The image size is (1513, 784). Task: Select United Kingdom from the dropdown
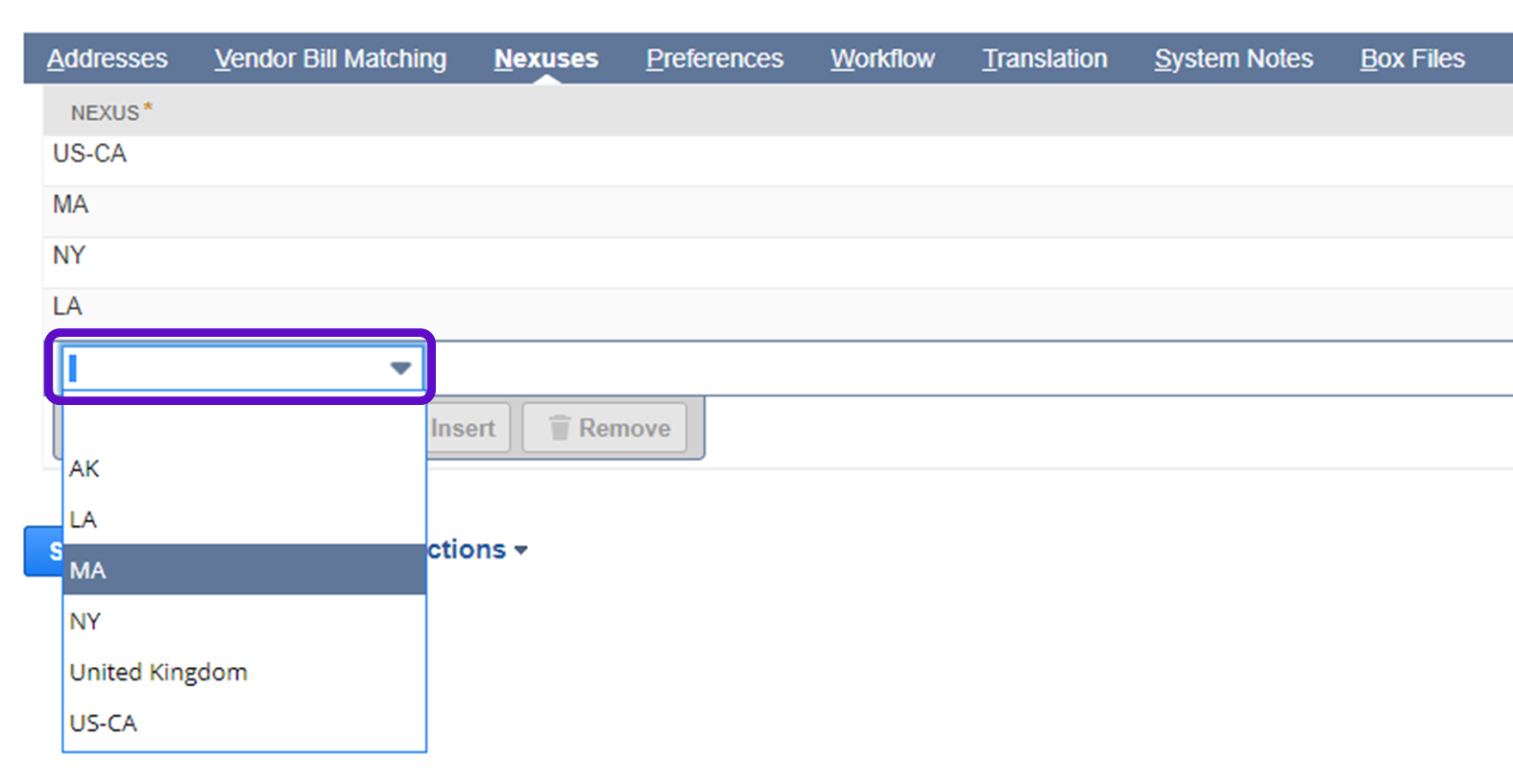tap(158, 672)
